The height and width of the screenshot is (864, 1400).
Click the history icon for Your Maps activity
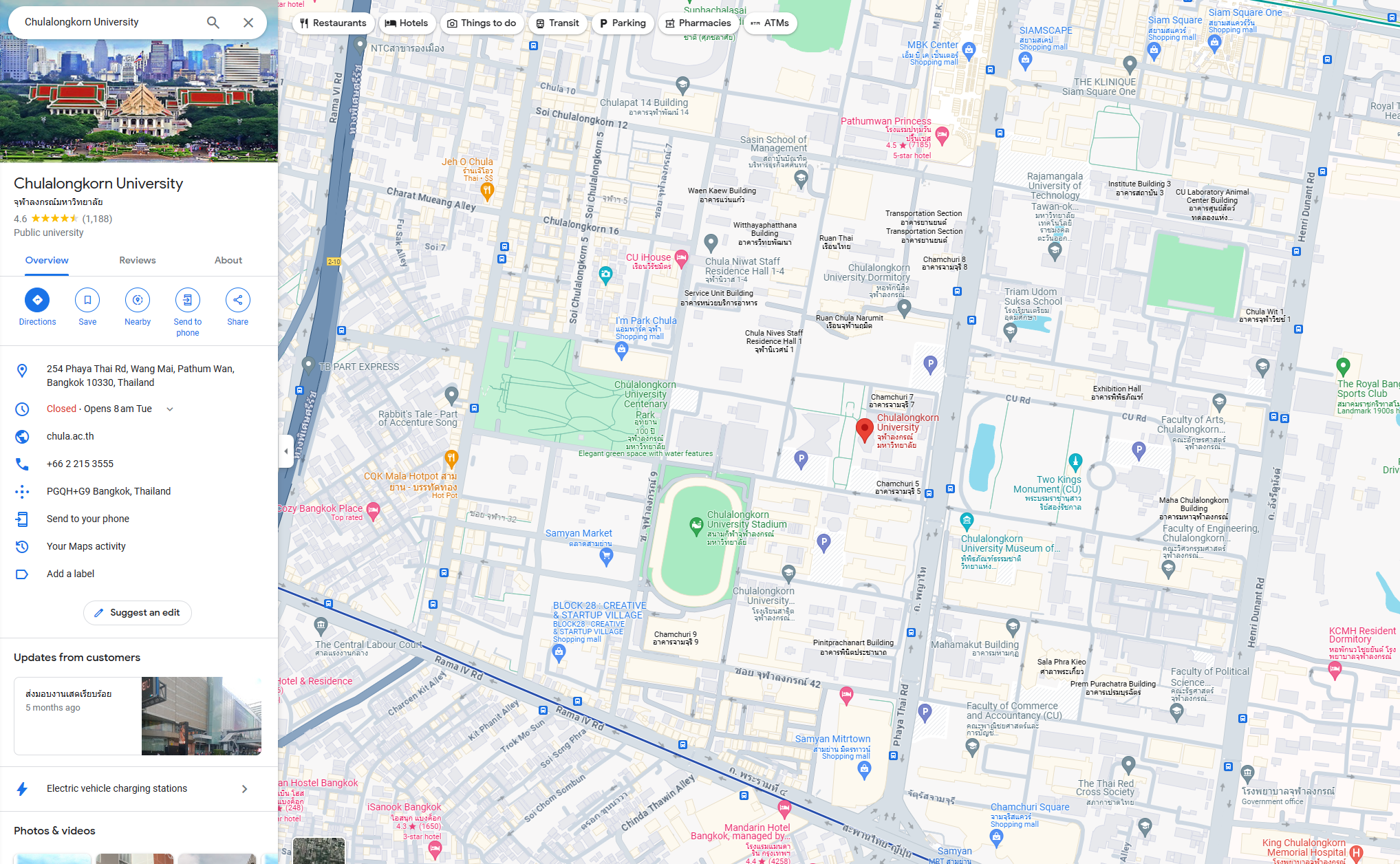[x=22, y=547]
